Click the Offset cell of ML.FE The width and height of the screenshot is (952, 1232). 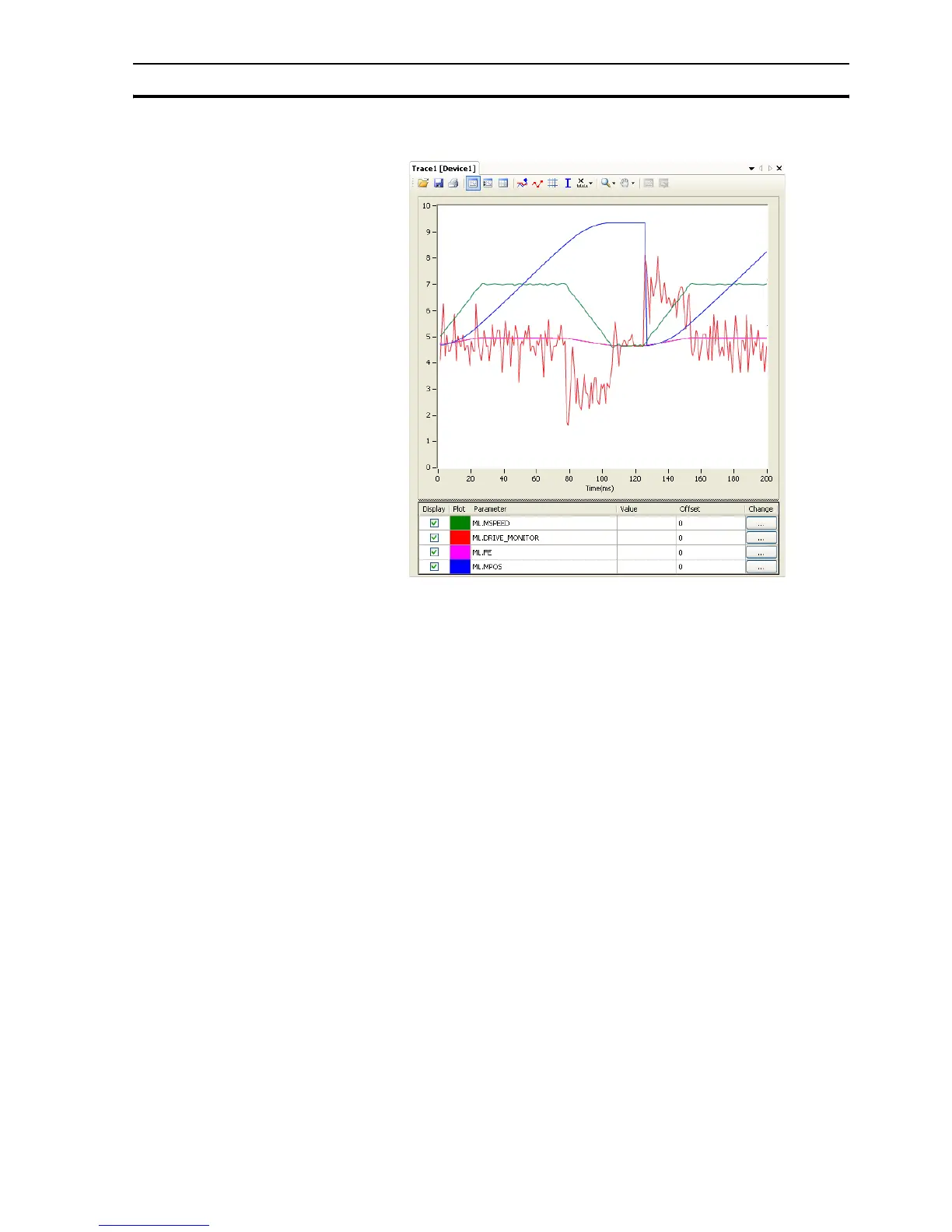pyautogui.click(x=710, y=552)
